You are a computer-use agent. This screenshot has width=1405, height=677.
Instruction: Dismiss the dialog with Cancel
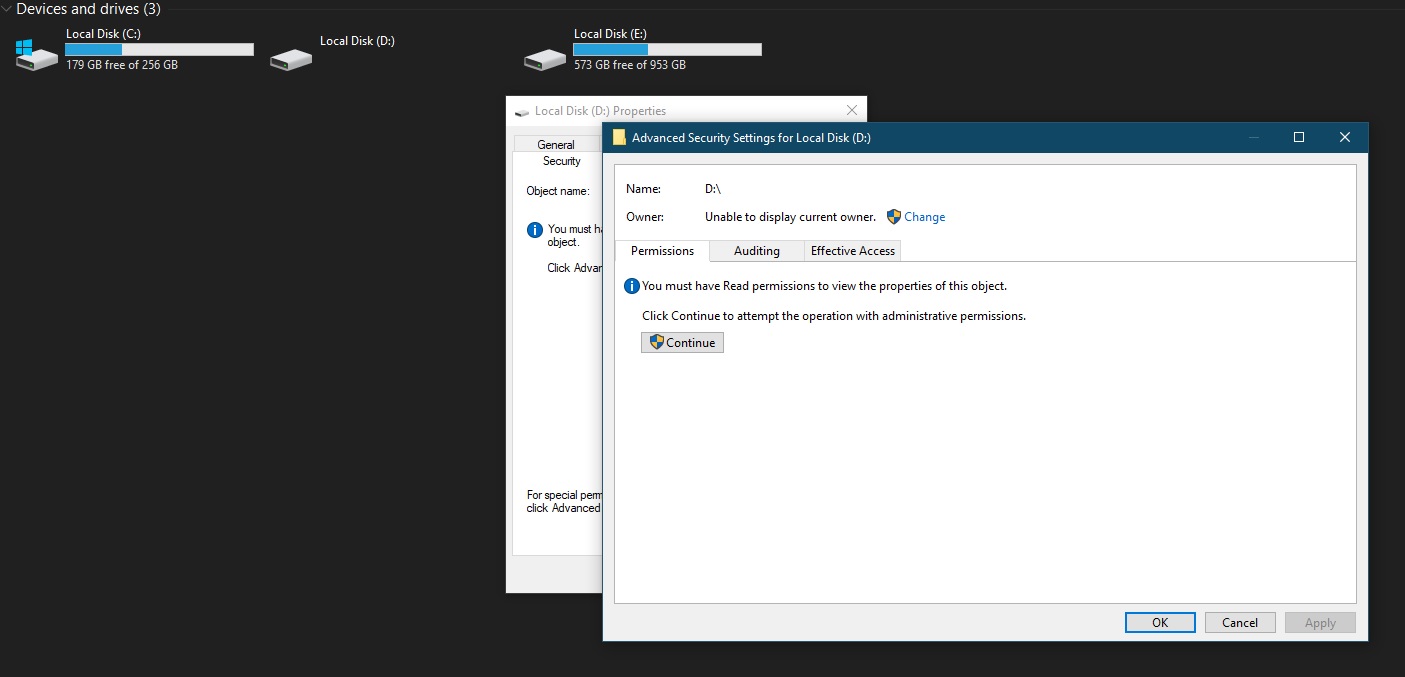[x=1240, y=622]
